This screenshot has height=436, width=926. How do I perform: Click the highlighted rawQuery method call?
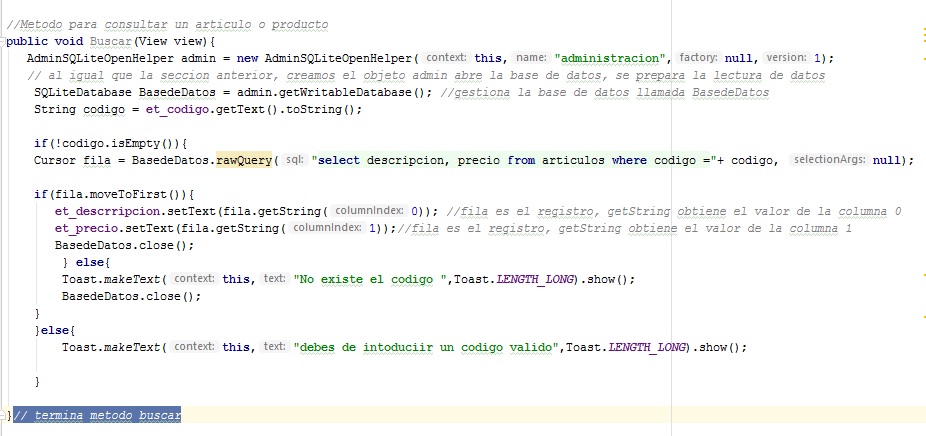[x=244, y=160]
